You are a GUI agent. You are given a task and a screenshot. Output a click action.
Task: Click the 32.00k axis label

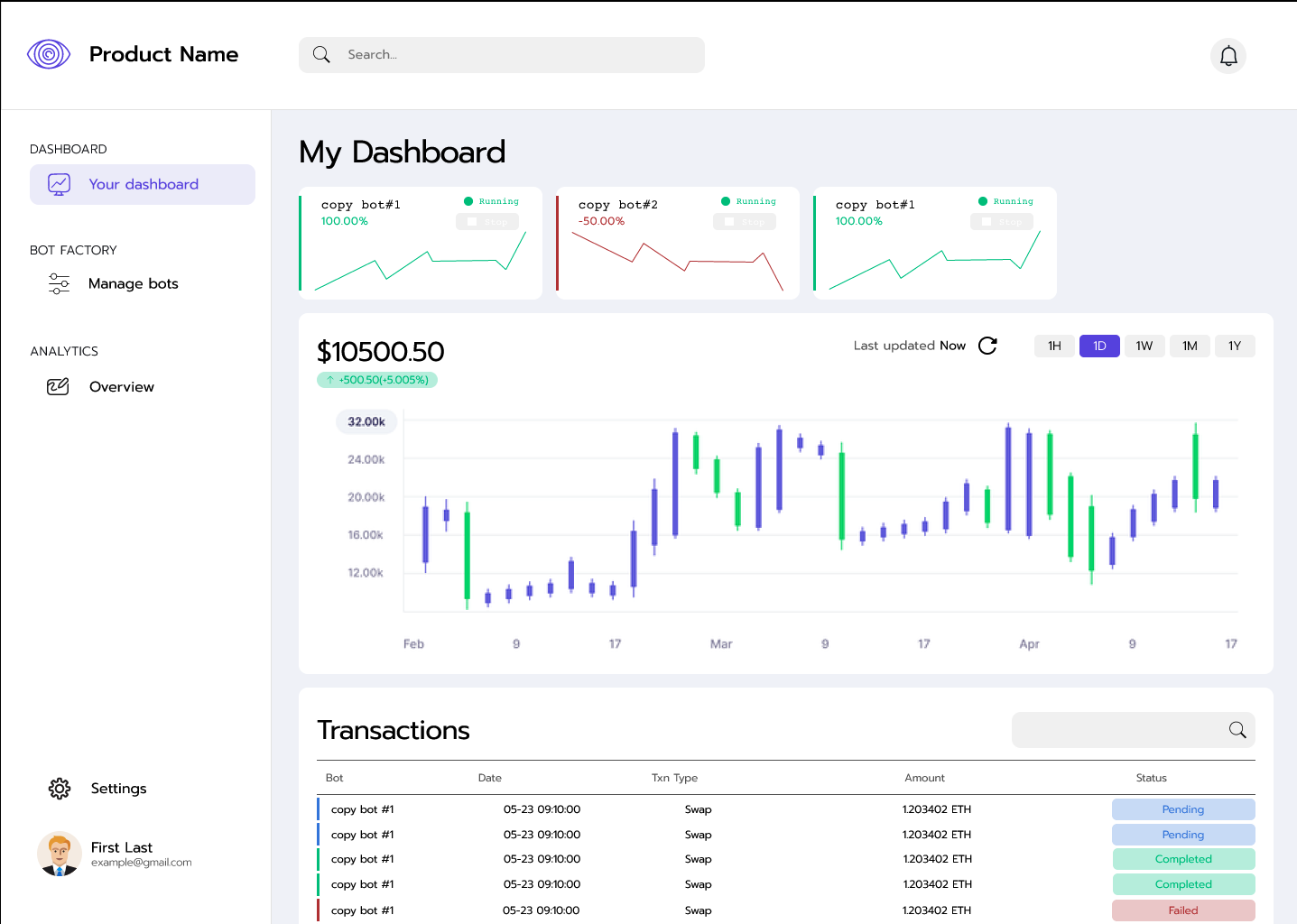pyautogui.click(x=366, y=421)
